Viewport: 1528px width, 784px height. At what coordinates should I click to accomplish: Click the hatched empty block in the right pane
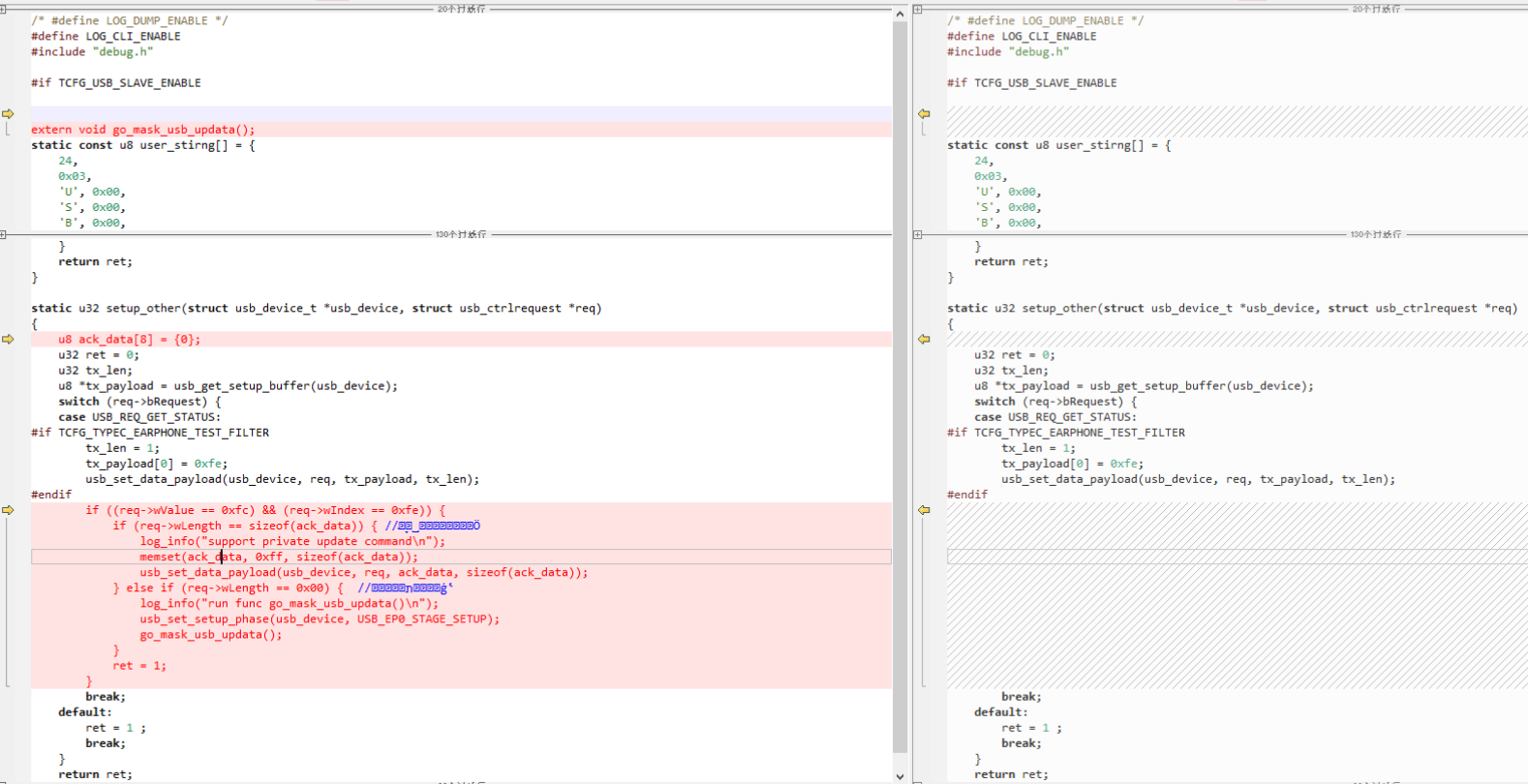(x=1238, y=595)
